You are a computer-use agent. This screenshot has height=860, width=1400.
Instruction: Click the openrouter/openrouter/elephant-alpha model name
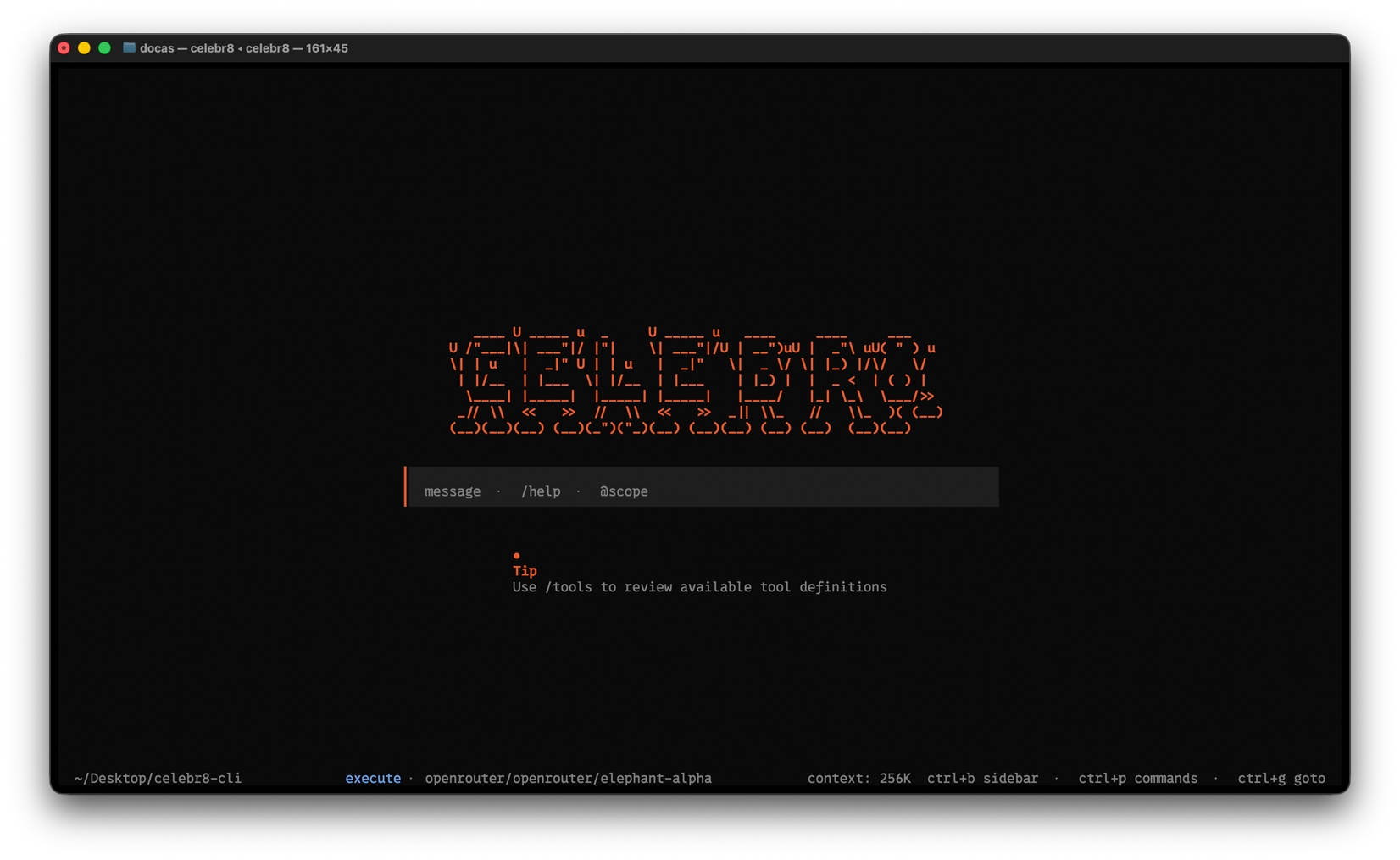569,778
